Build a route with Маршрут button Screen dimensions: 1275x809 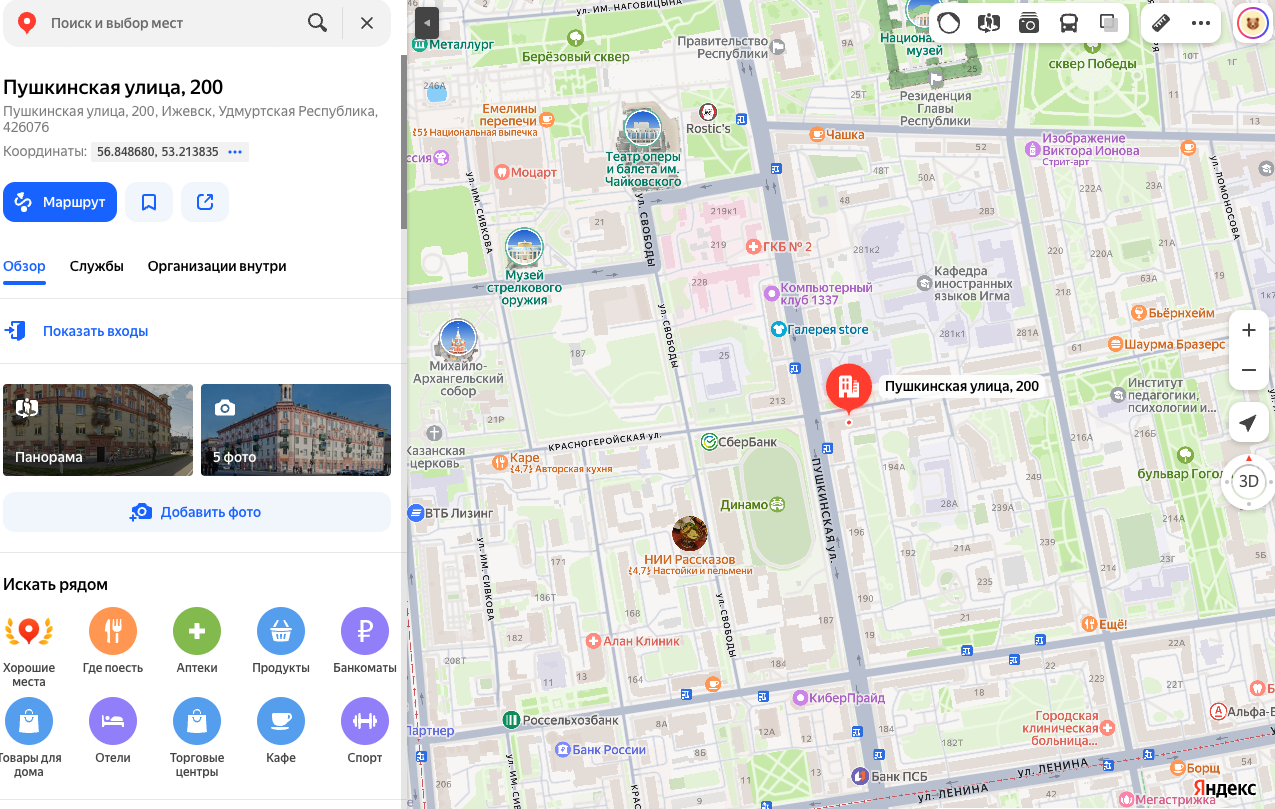coord(60,202)
